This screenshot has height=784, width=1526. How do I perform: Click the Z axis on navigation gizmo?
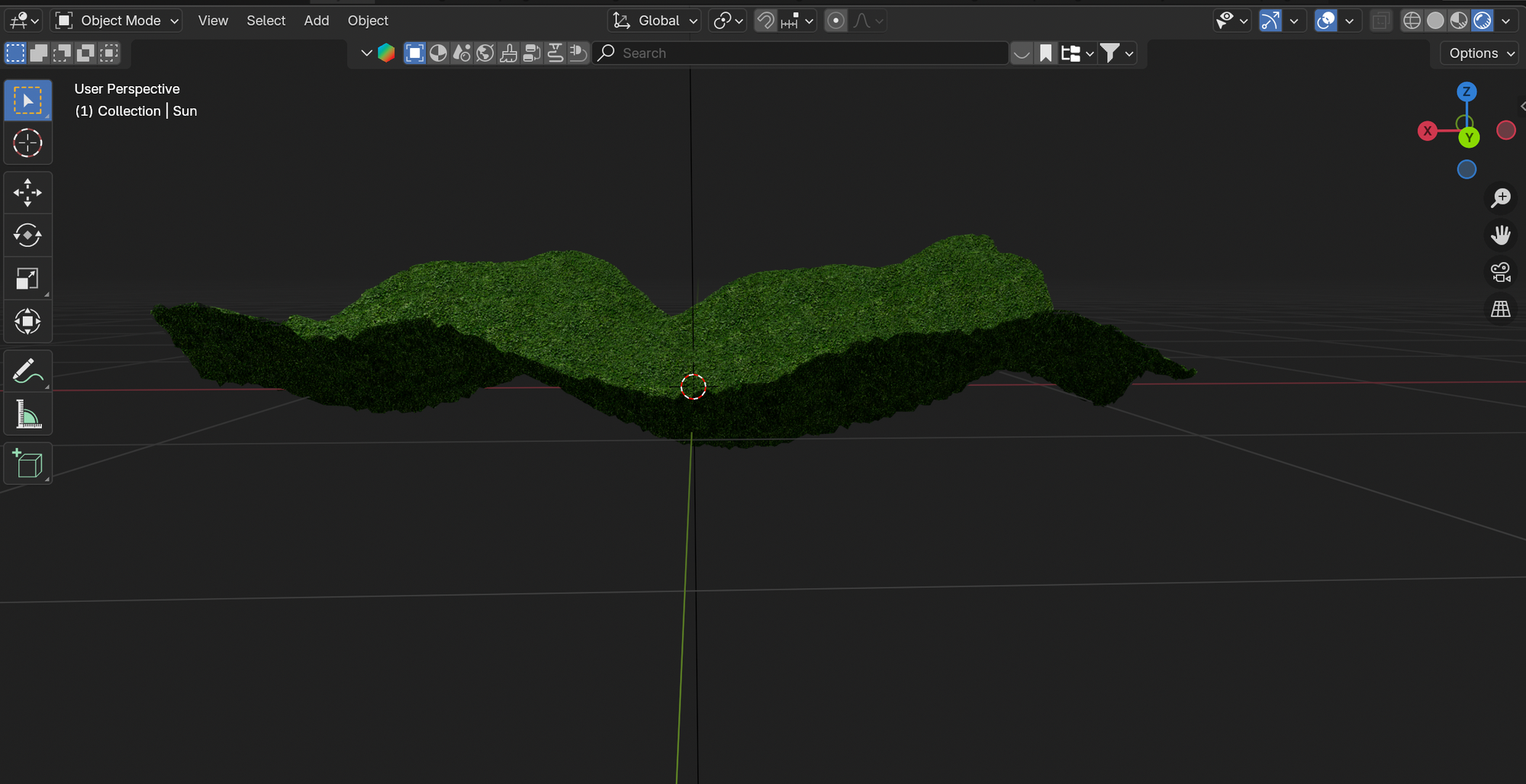[x=1466, y=92]
